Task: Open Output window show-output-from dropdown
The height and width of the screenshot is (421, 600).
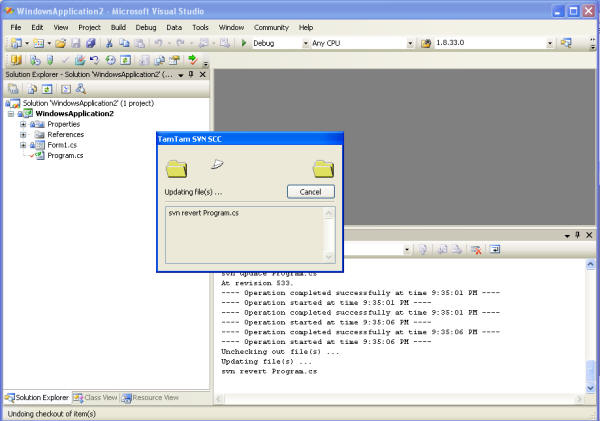Action: coord(407,250)
